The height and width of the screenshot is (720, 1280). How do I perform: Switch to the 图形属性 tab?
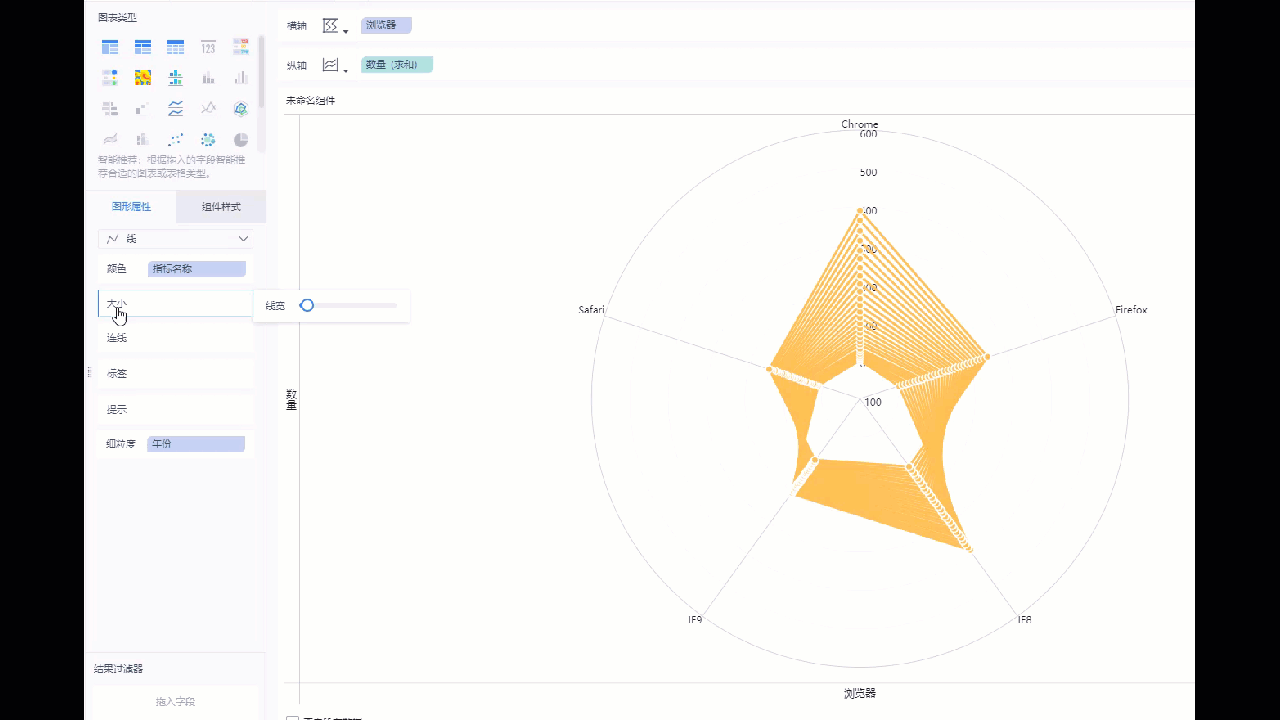pos(131,207)
